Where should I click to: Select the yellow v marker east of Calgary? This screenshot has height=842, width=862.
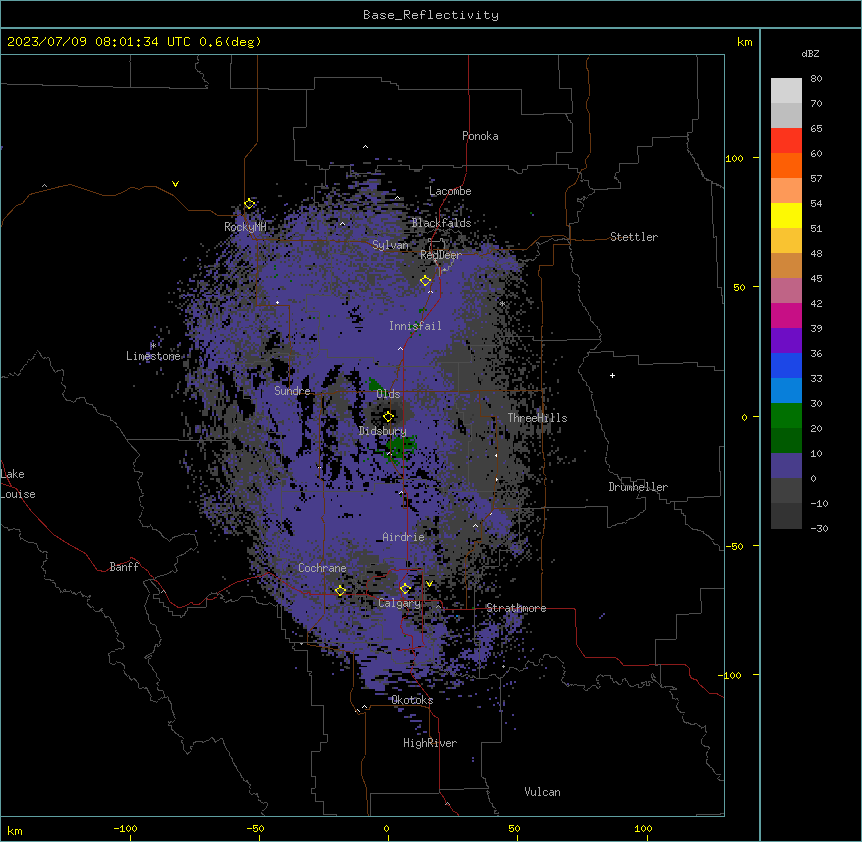[429, 584]
